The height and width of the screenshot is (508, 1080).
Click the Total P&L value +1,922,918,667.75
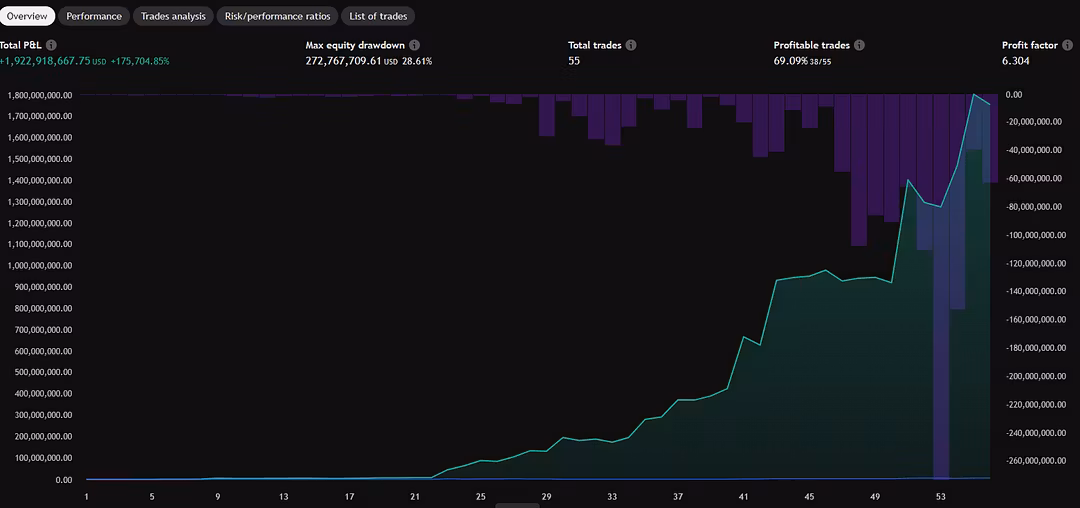46,61
